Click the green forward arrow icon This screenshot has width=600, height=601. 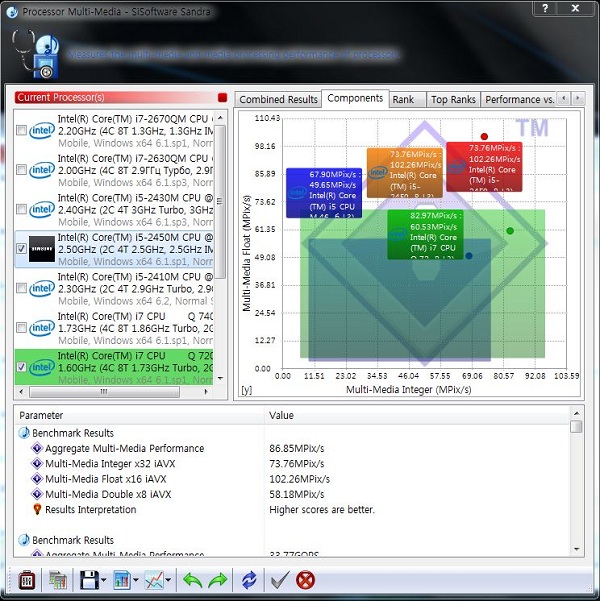click(217, 580)
